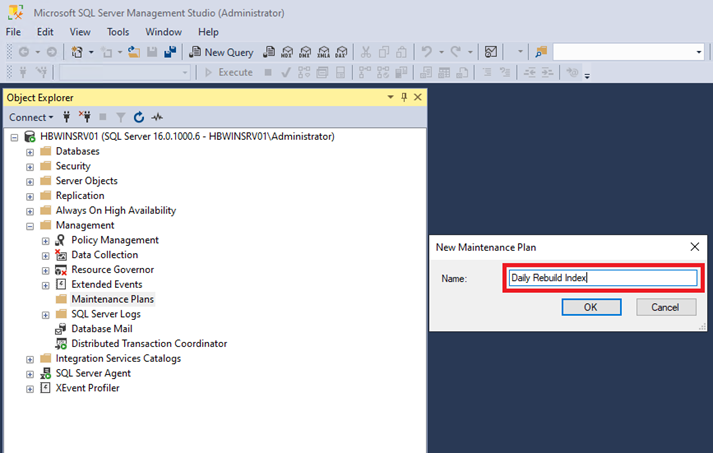The width and height of the screenshot is (713, 453).
Task: Open a new DAX query
Action: 341,52
